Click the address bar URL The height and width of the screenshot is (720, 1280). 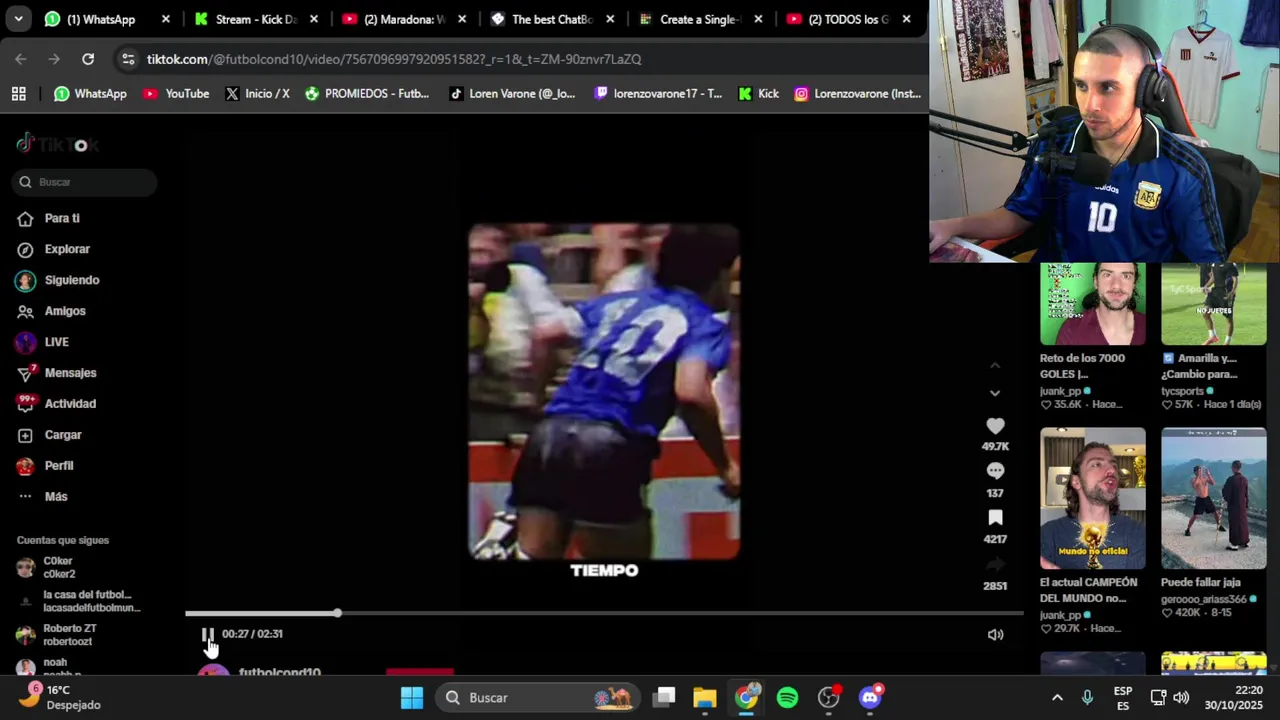click(394, 59)
